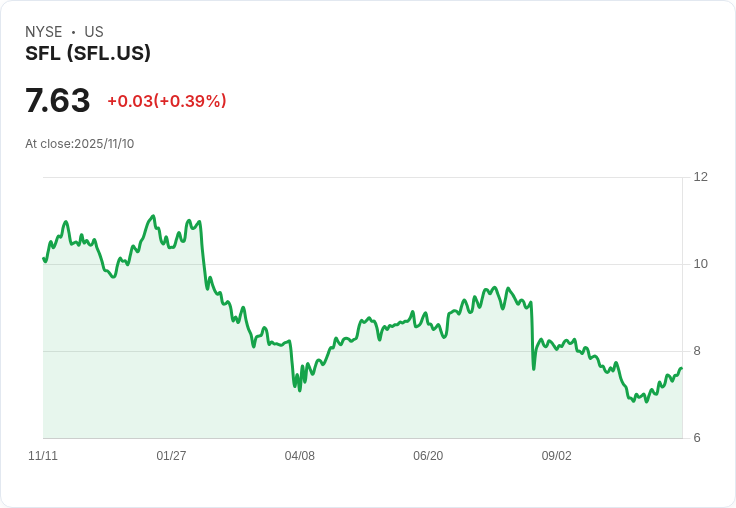Select the 09/02 date on time axis
This screenshot has width=736, height=508.
click(557, 456)
